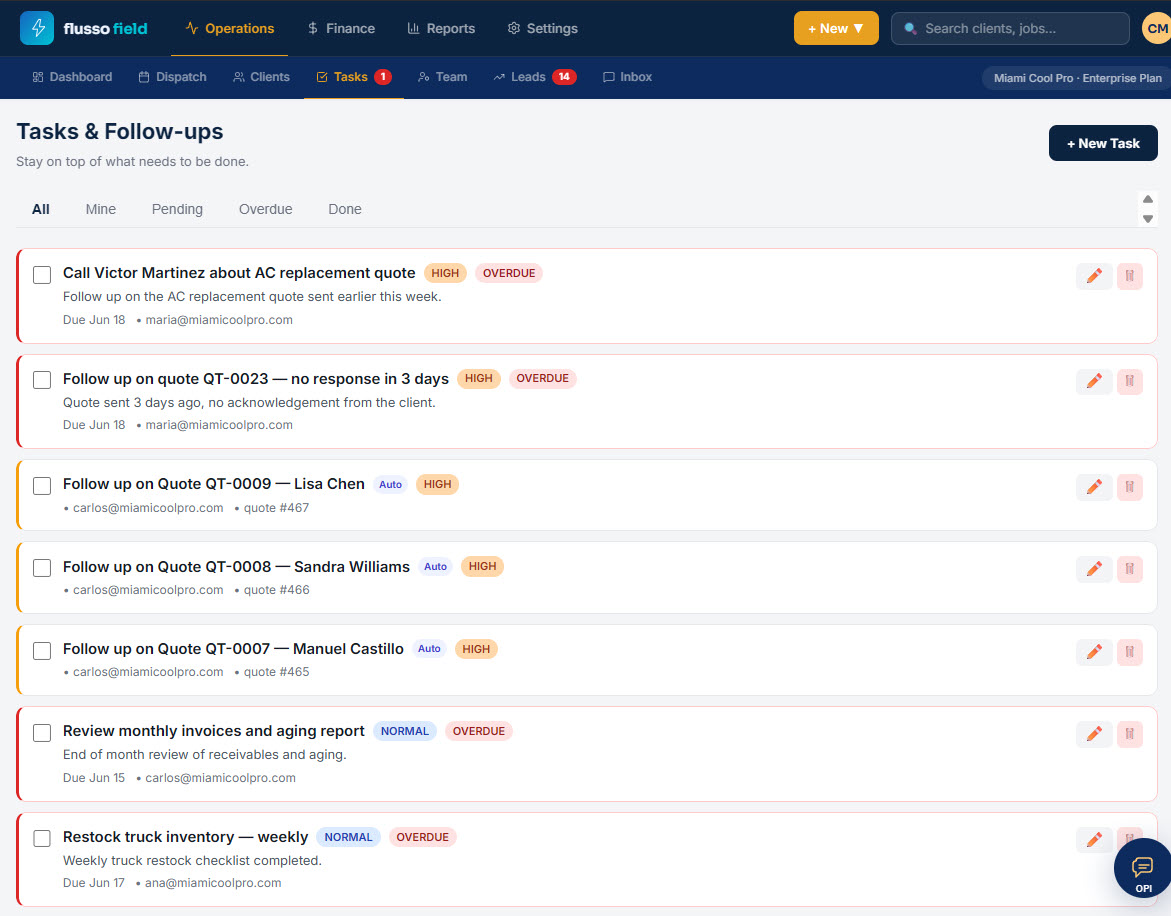This screenshot has width=1171, height=916.
Task: Click the scroll up arrow of the task list
Action: click(x=1148, y=199)
